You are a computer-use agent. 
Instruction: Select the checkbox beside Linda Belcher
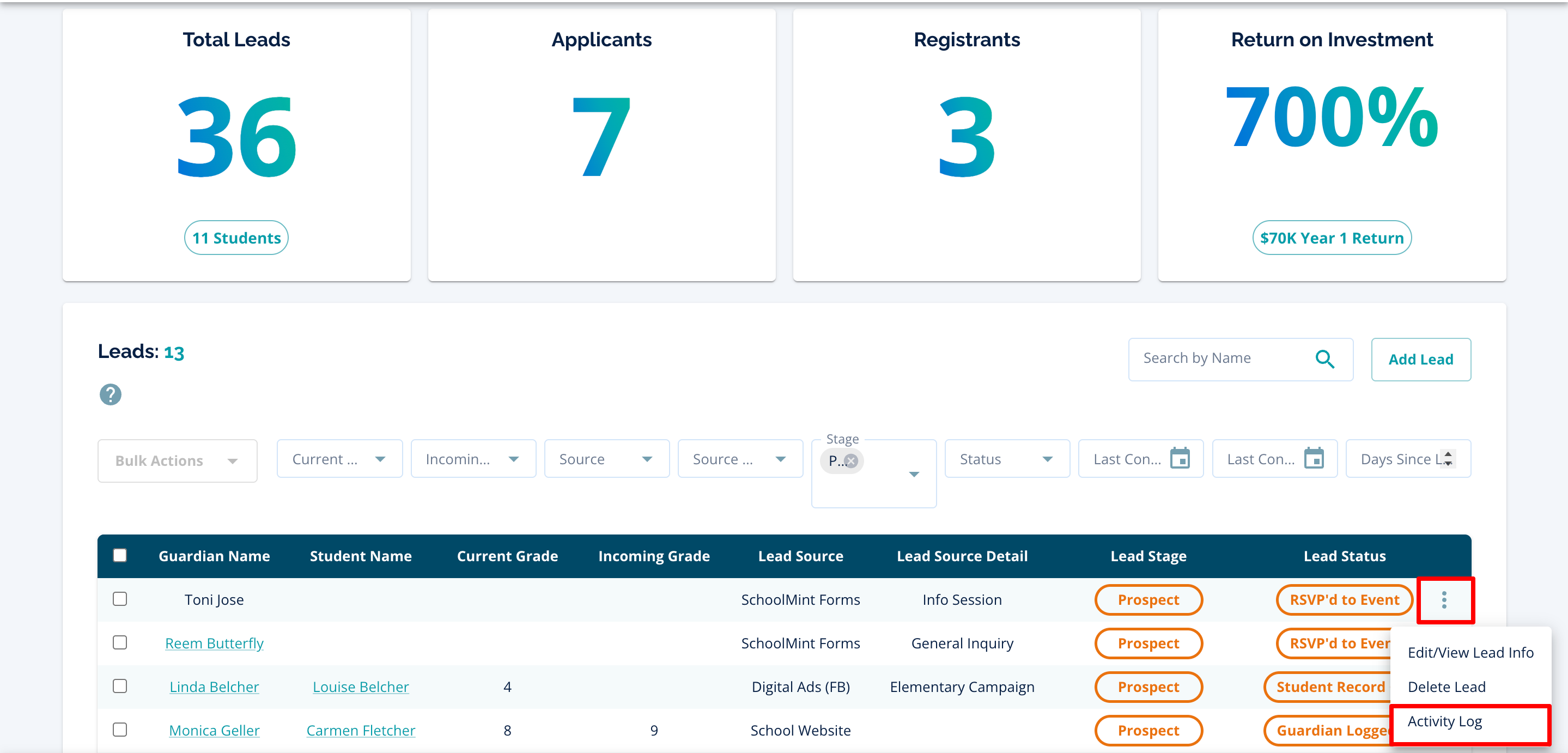pyautogui.click(x=120, y=686)
